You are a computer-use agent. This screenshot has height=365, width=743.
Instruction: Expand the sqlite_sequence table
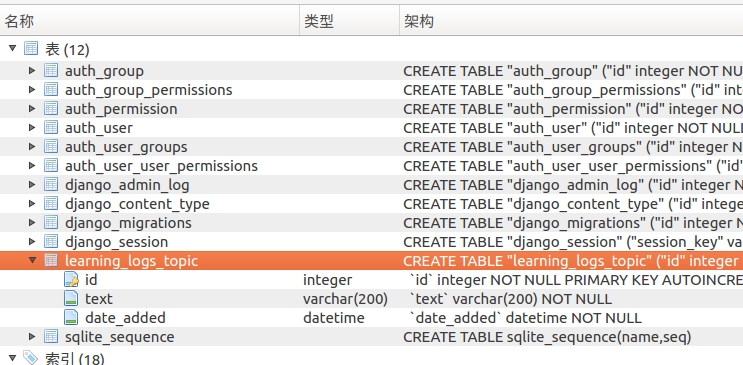point(32,337)
